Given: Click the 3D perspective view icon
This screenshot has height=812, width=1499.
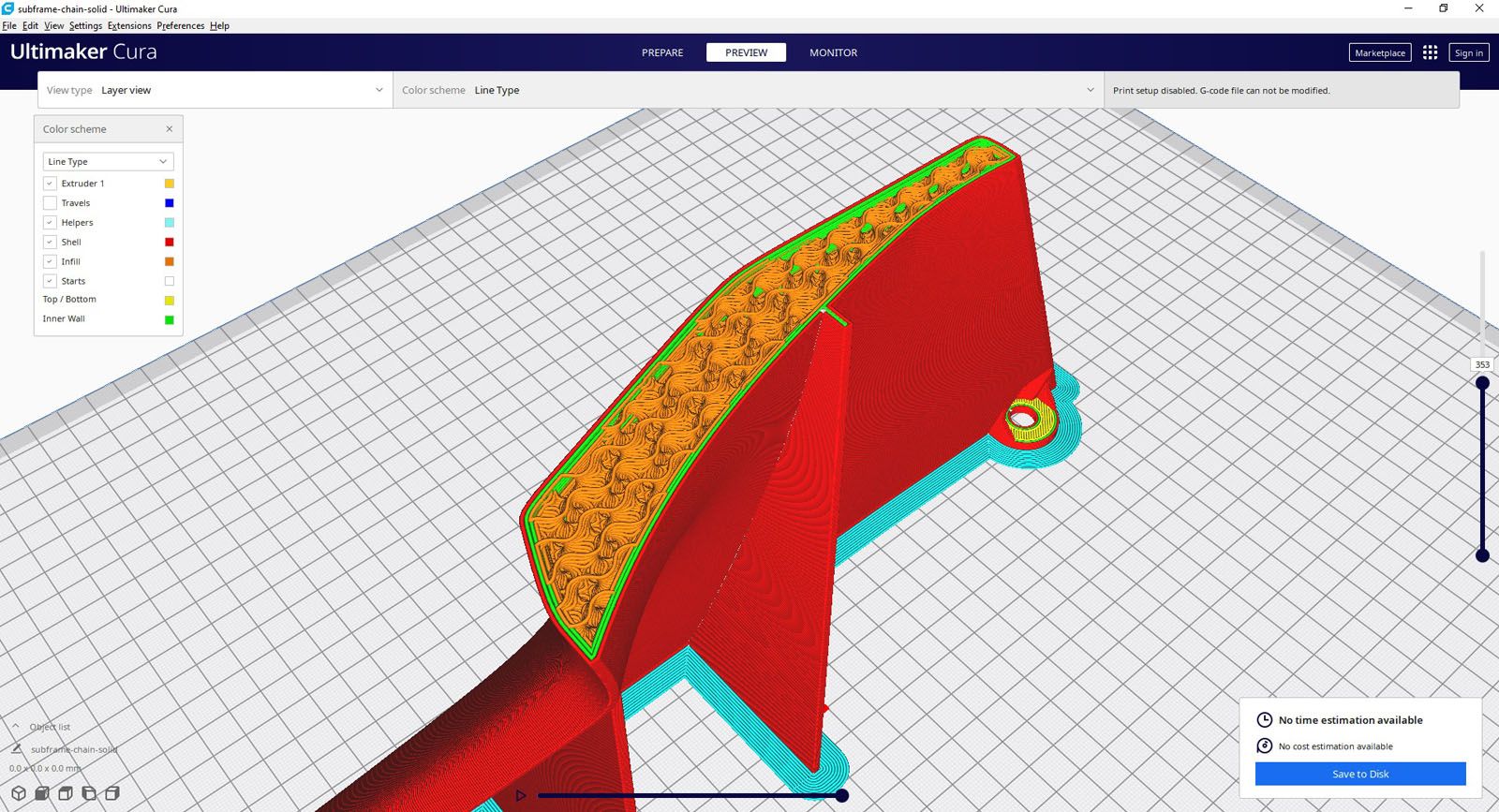Looking at the screenshot, I should (18, 793).
